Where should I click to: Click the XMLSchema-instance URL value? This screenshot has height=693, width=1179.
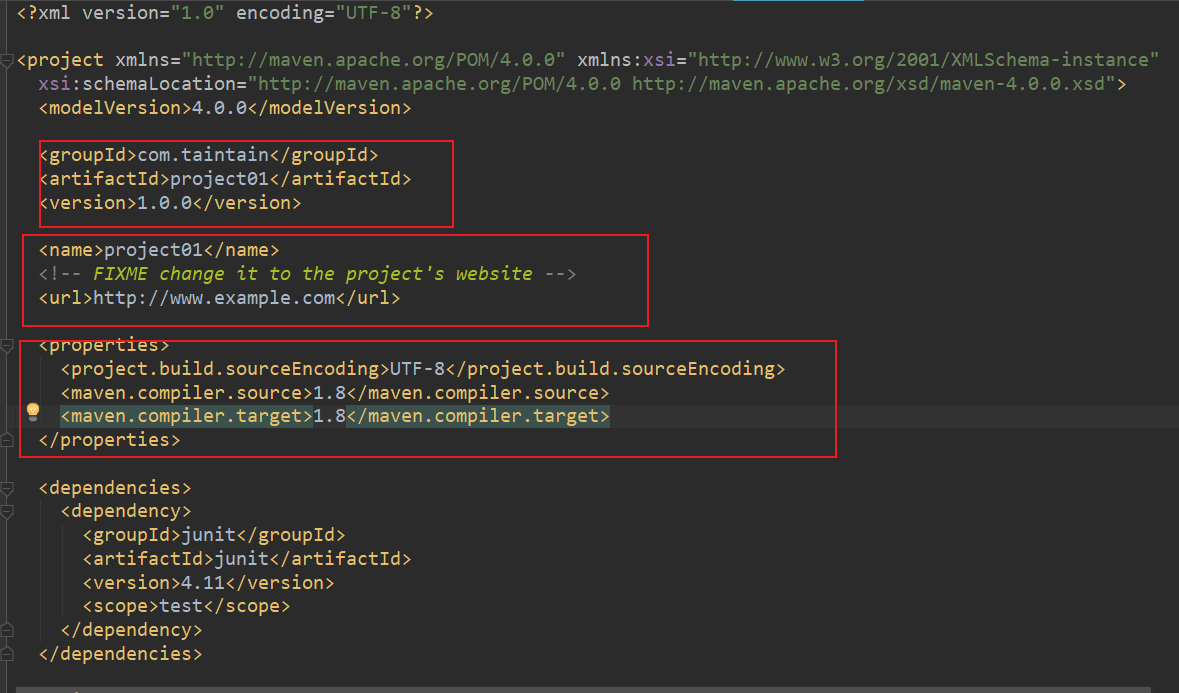coord(923,60)
